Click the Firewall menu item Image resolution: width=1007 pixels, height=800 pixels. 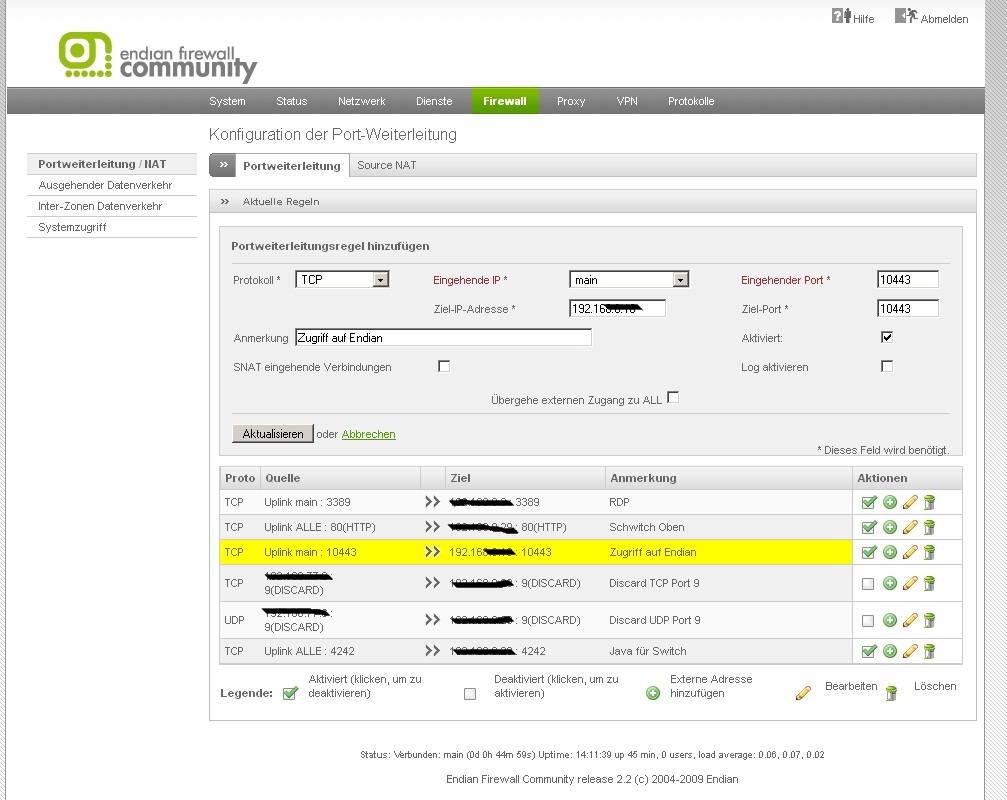pyautogui.click(x=505, y=101)
